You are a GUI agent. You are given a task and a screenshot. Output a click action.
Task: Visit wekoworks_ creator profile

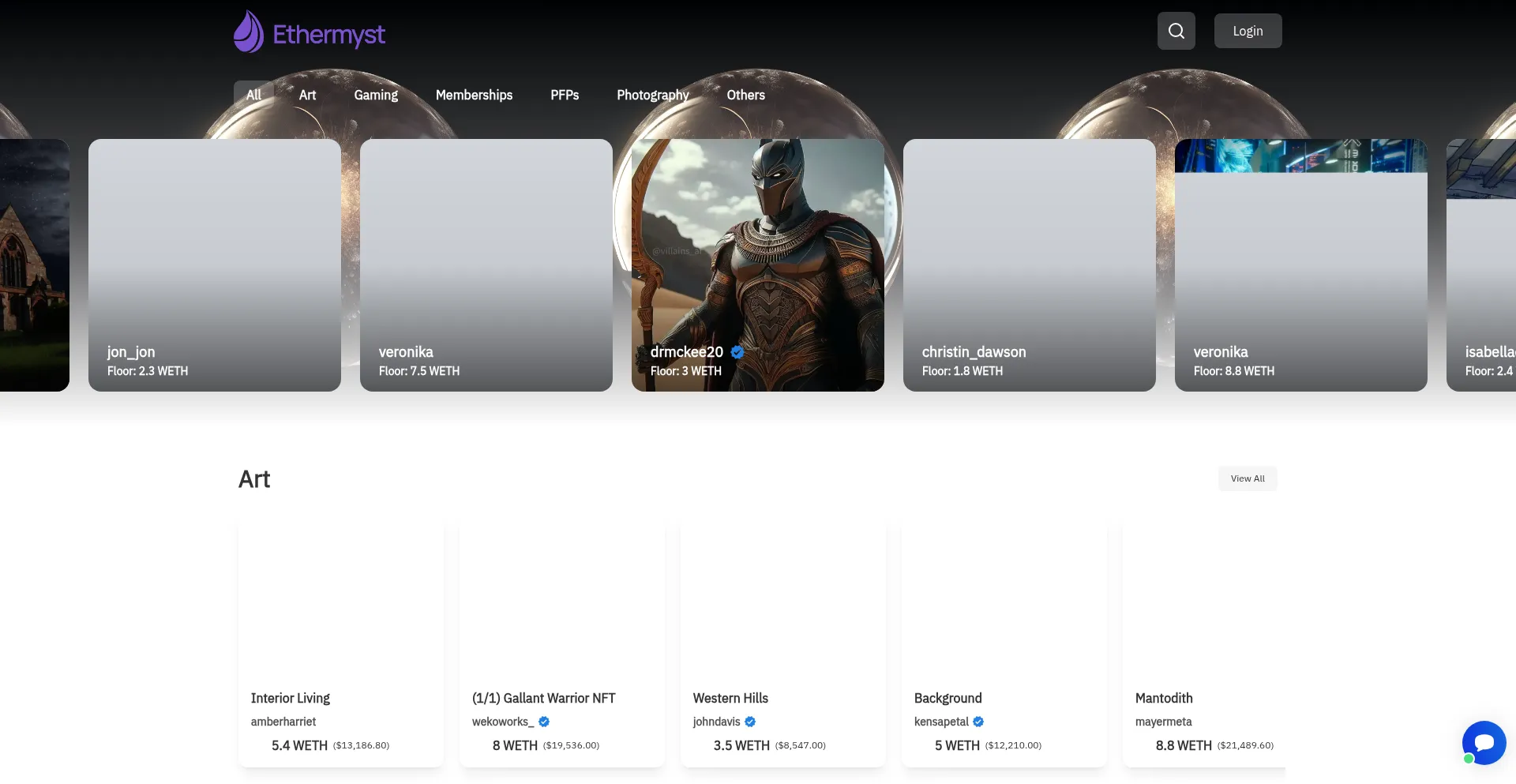point(503,722)
